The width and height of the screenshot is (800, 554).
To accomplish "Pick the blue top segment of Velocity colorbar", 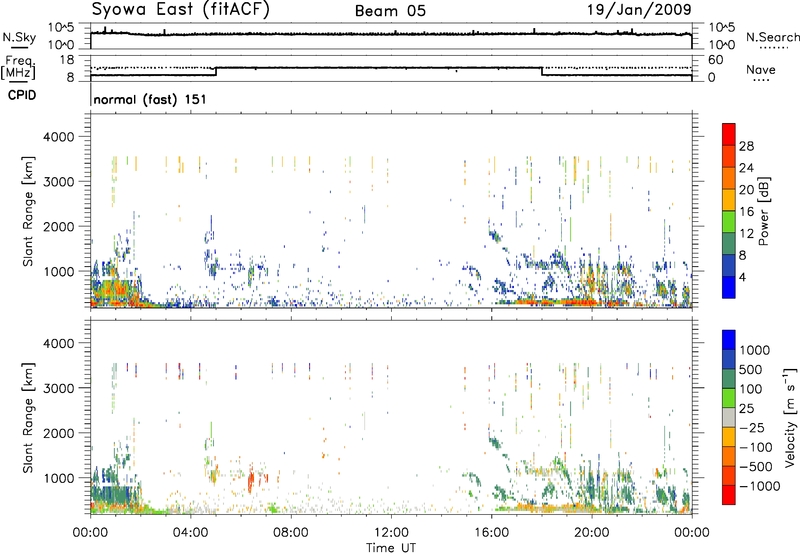I will point(729,340).
